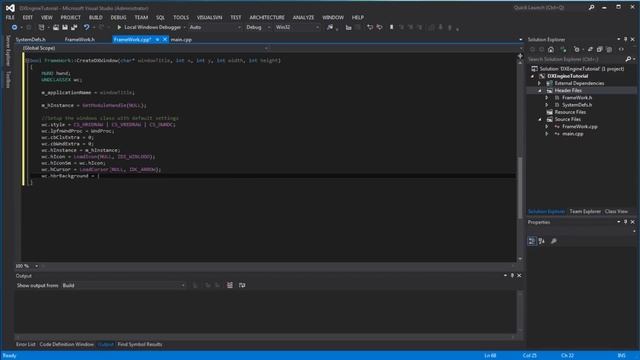Viewport: 640px width, 360px height.
Task: Open the Show output from Build dropdown
Action: coord(124,285)
